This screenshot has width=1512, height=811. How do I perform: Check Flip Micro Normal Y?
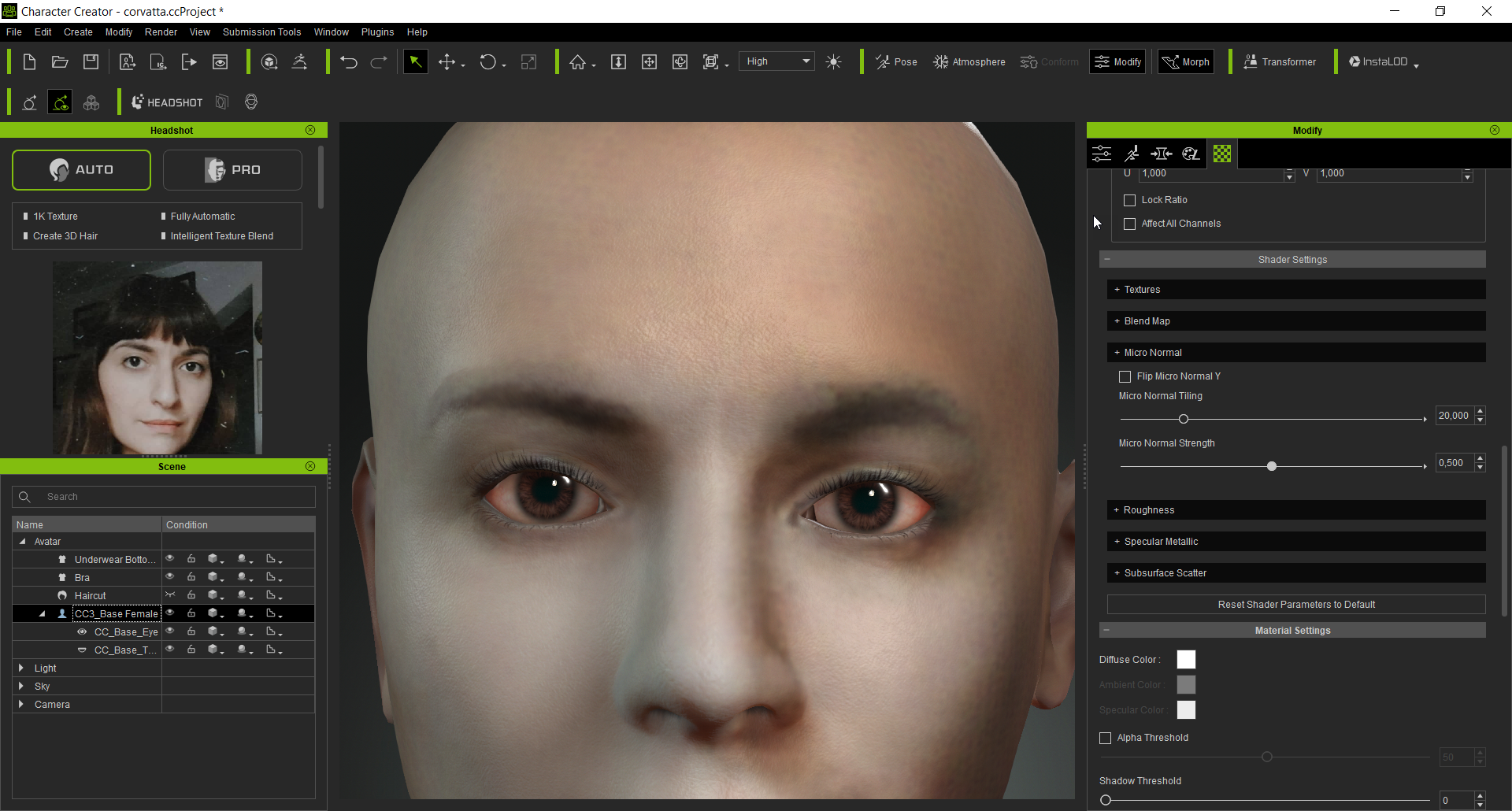coord(1125,376)
